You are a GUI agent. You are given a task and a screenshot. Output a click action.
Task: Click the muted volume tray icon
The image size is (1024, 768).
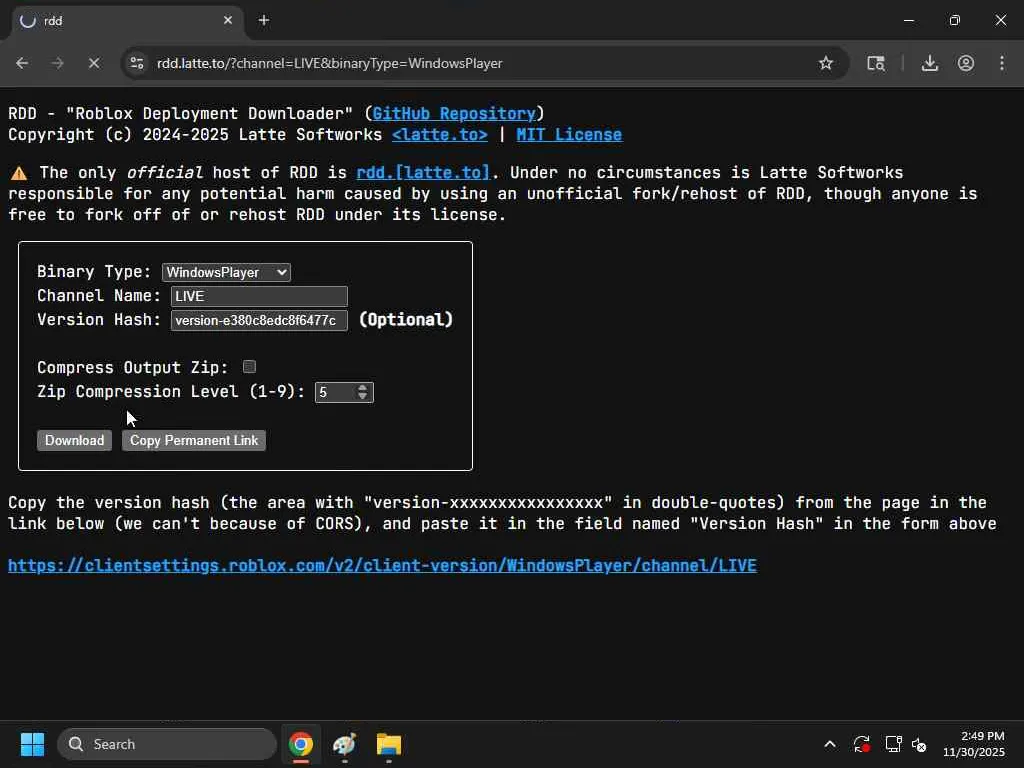coord(920,744)
